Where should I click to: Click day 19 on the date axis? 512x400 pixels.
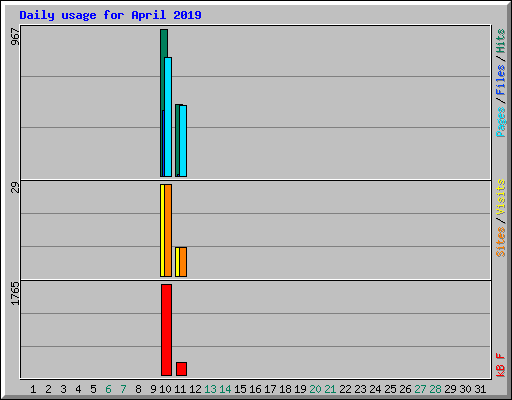[300, 389]
